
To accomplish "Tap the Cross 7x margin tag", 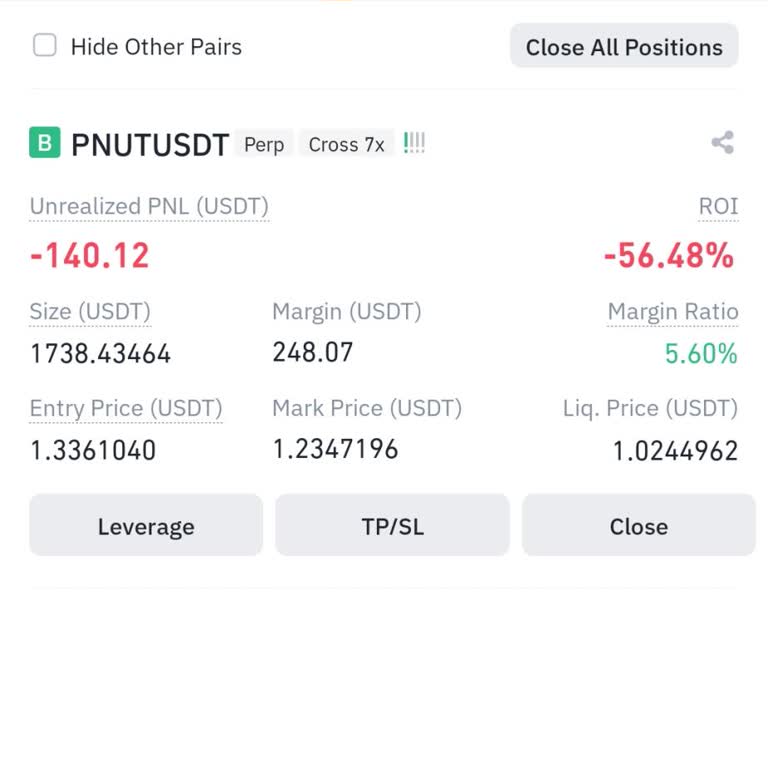I will click(346, 145).
